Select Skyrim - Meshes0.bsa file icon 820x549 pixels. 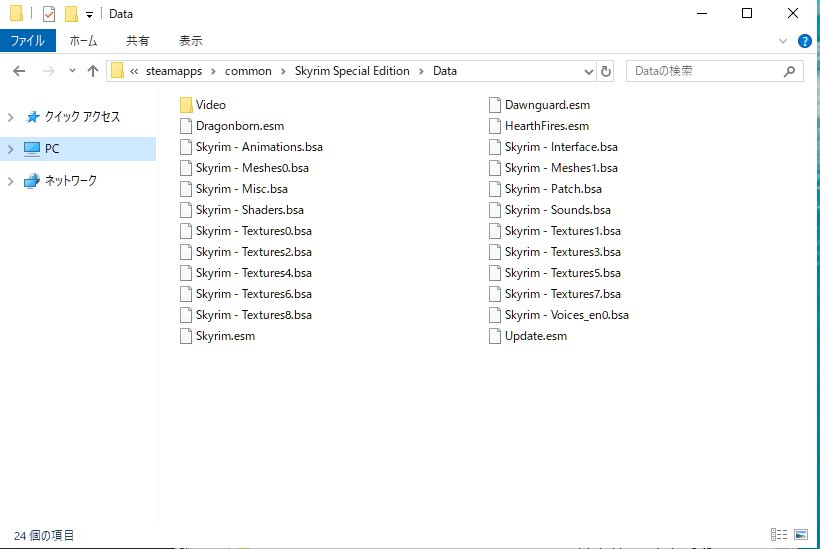[186, 168]
